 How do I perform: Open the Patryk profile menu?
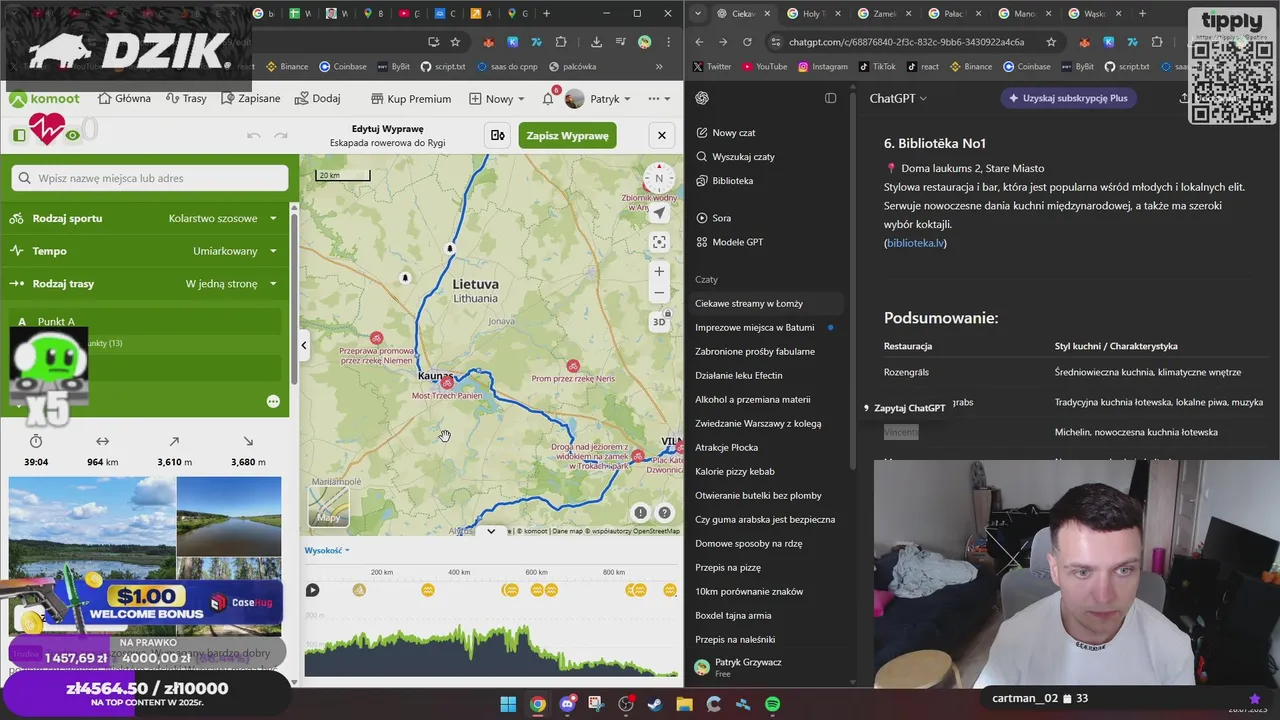coord(598,99)
